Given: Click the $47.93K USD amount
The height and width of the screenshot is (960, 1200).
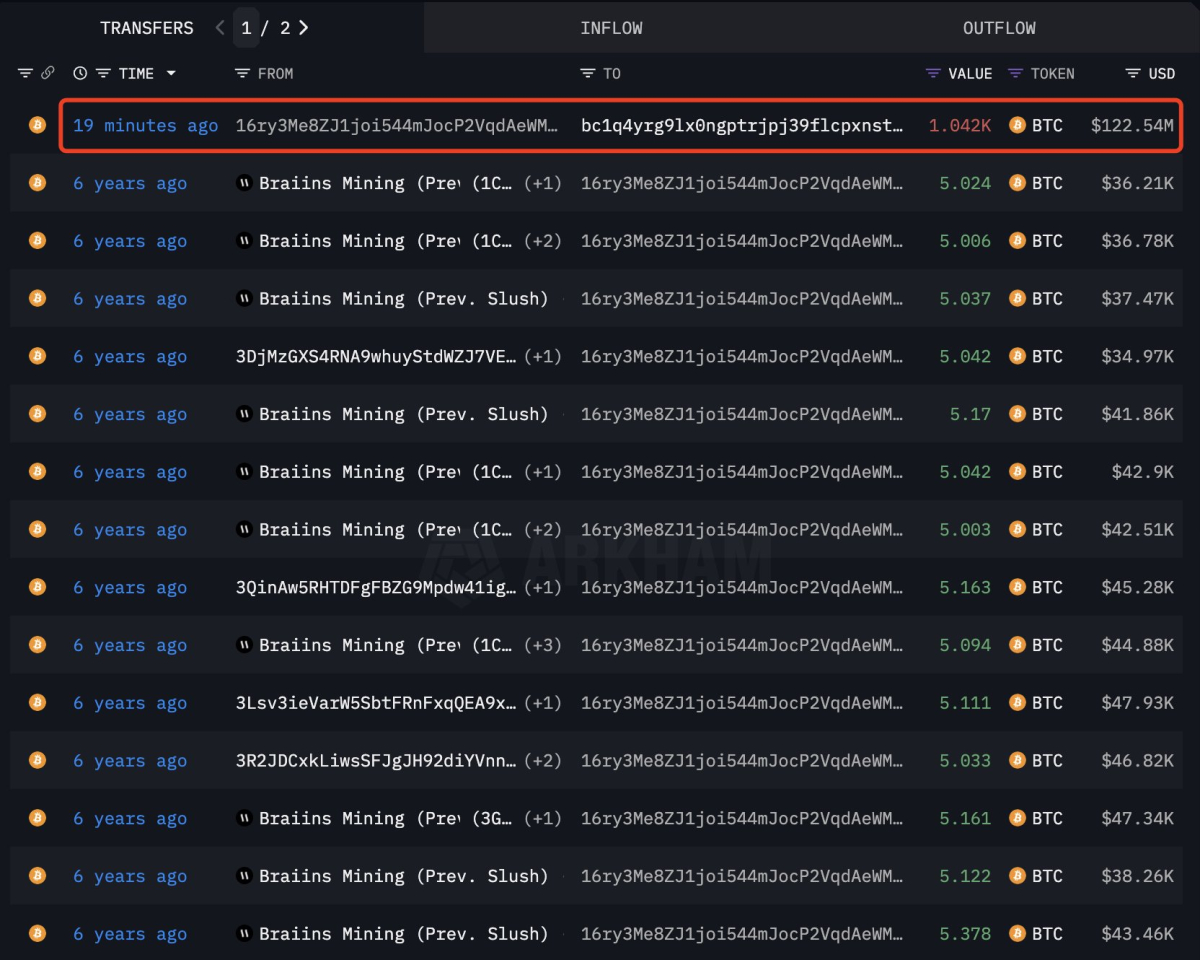Looking at the screenshot, I should point(1138,703).
